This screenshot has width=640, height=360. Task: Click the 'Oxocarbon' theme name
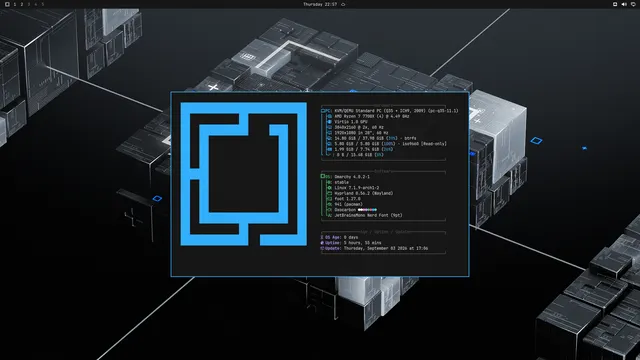[x=345, y=210]
